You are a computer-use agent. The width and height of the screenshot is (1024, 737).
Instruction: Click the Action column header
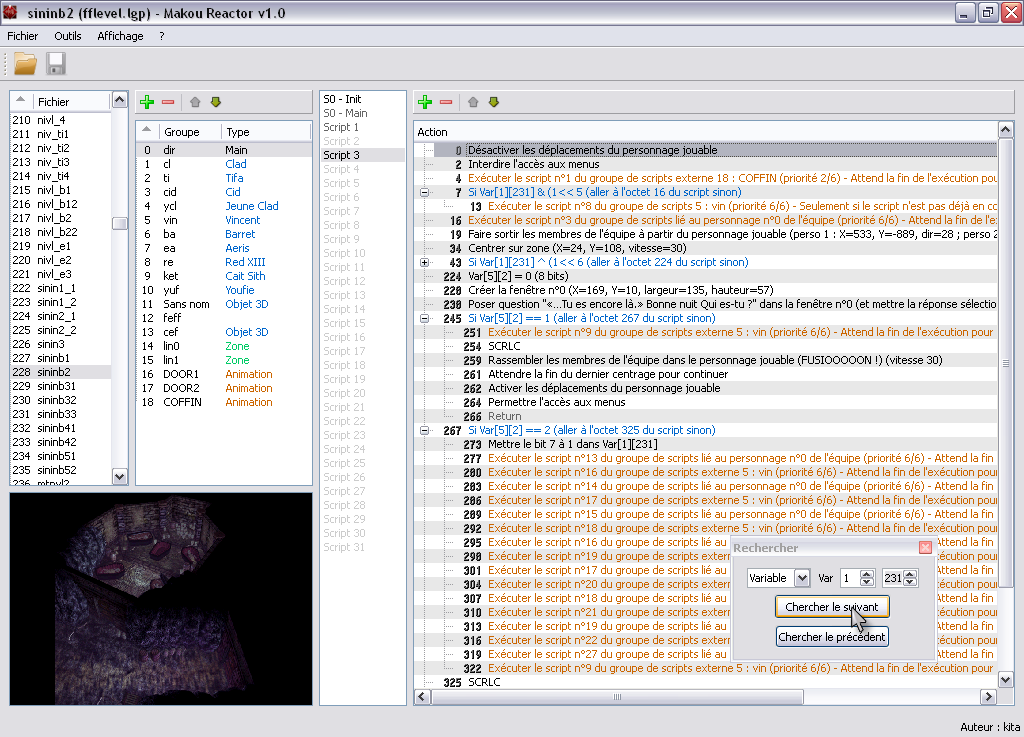coord(705,132)
